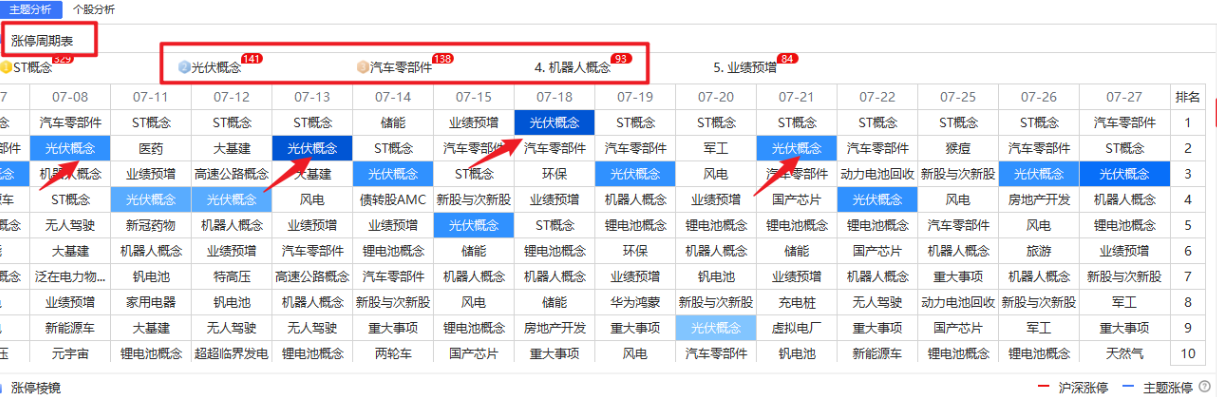Click the gold medal icon beside ST概念

(4, 68)
